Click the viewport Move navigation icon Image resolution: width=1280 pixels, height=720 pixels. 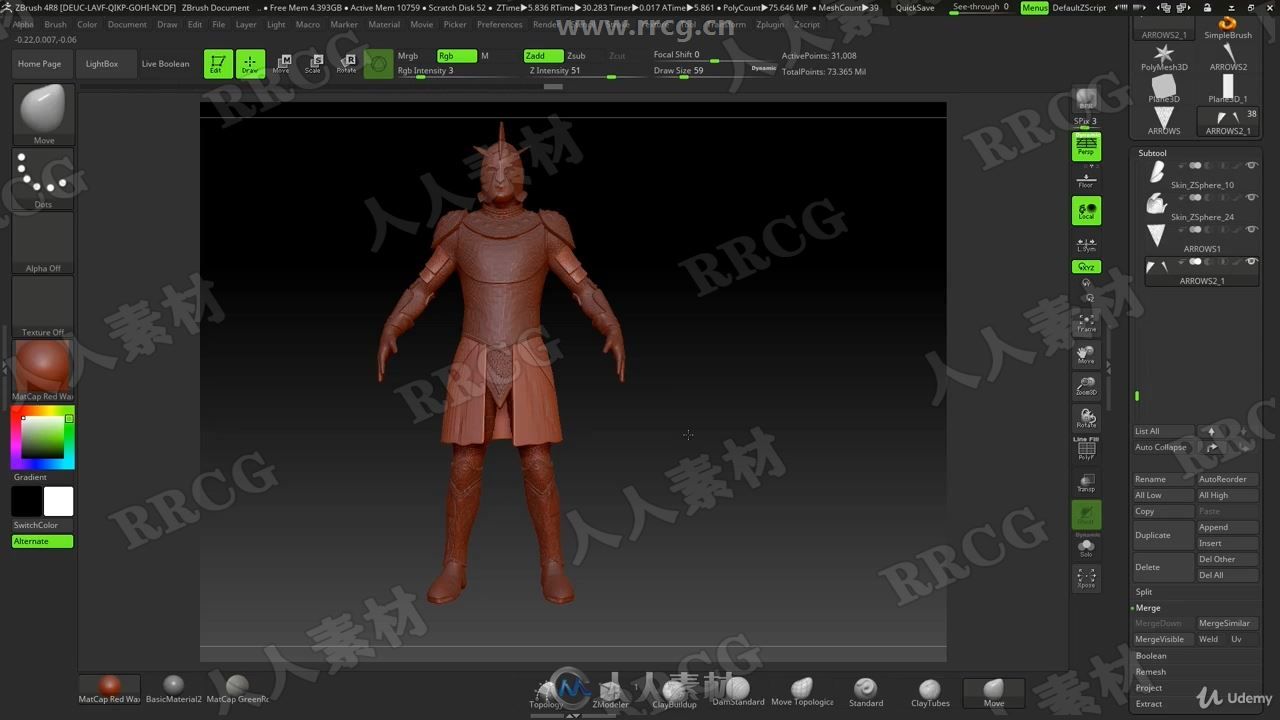pyautogui.click(x=1086, y=354)
